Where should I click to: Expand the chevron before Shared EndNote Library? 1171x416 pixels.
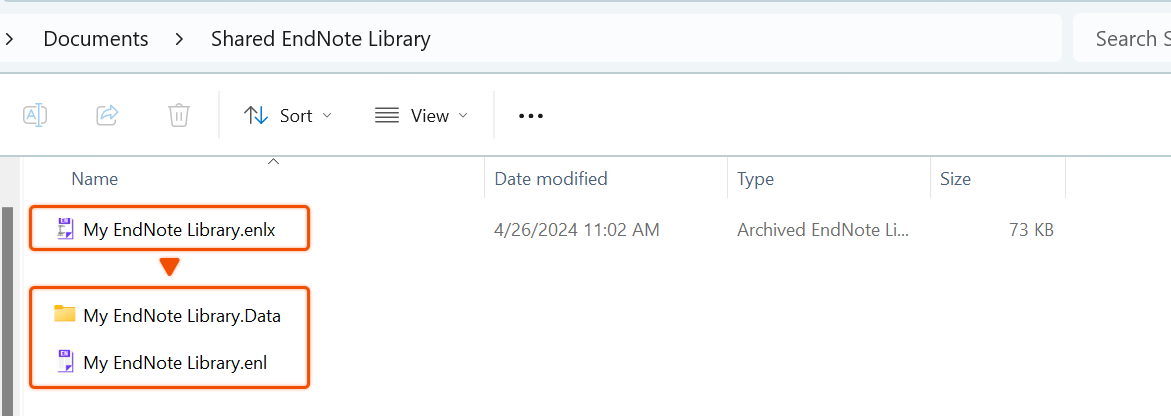pyautogui.click(x=179, y=39)
